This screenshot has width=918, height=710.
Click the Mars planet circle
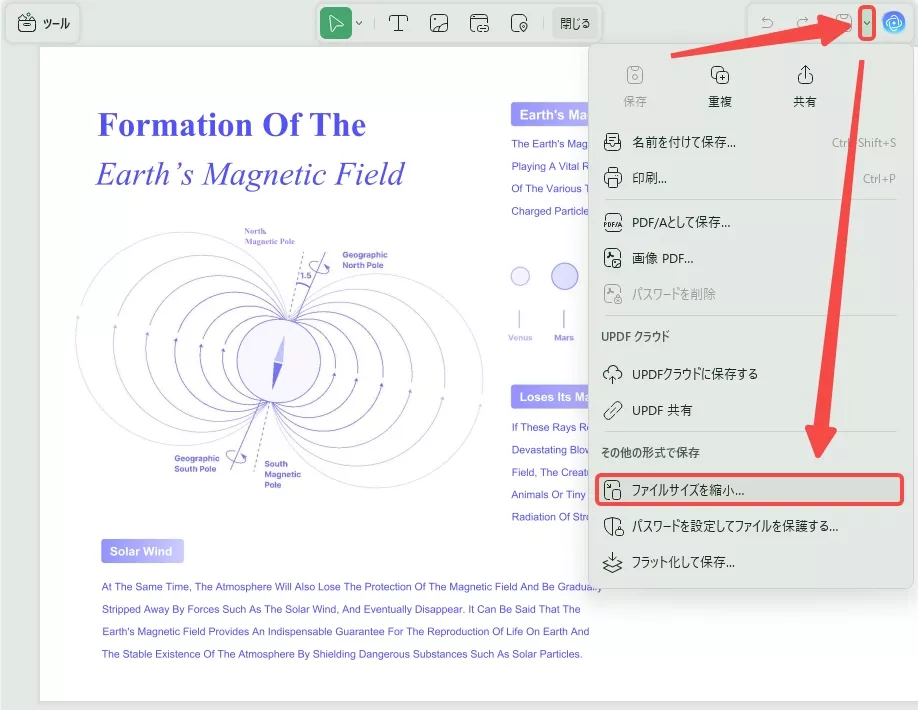tap(564, 276)
